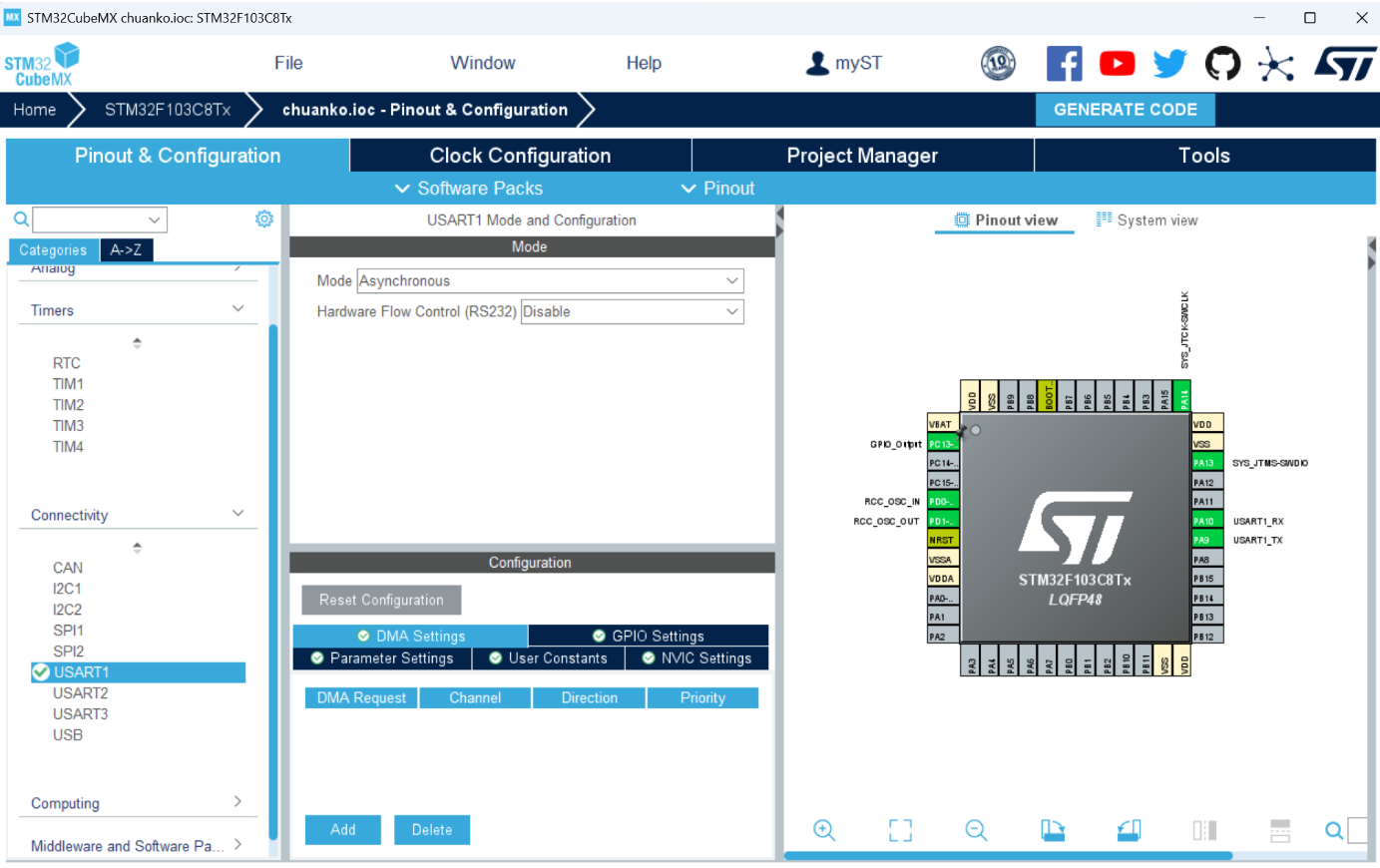Screen dimensions: 1380x868
Task: Click the green PA10 USART1_RX pin
Action: click(1207, 521)
